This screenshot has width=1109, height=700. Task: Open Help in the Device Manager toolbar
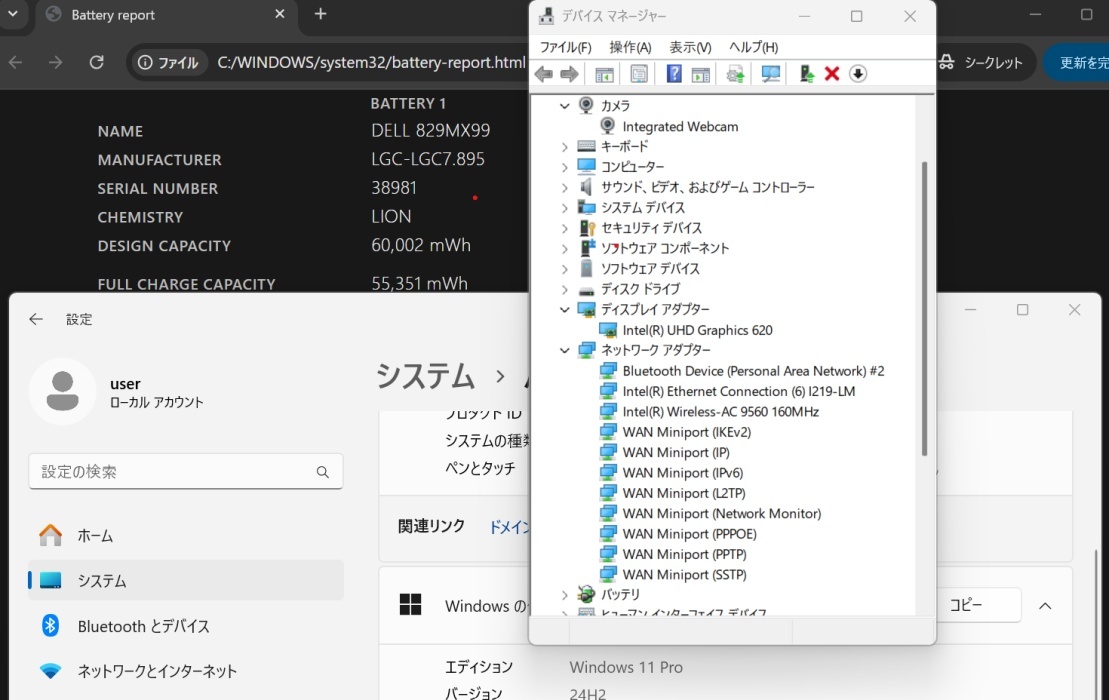coord(672,73)
